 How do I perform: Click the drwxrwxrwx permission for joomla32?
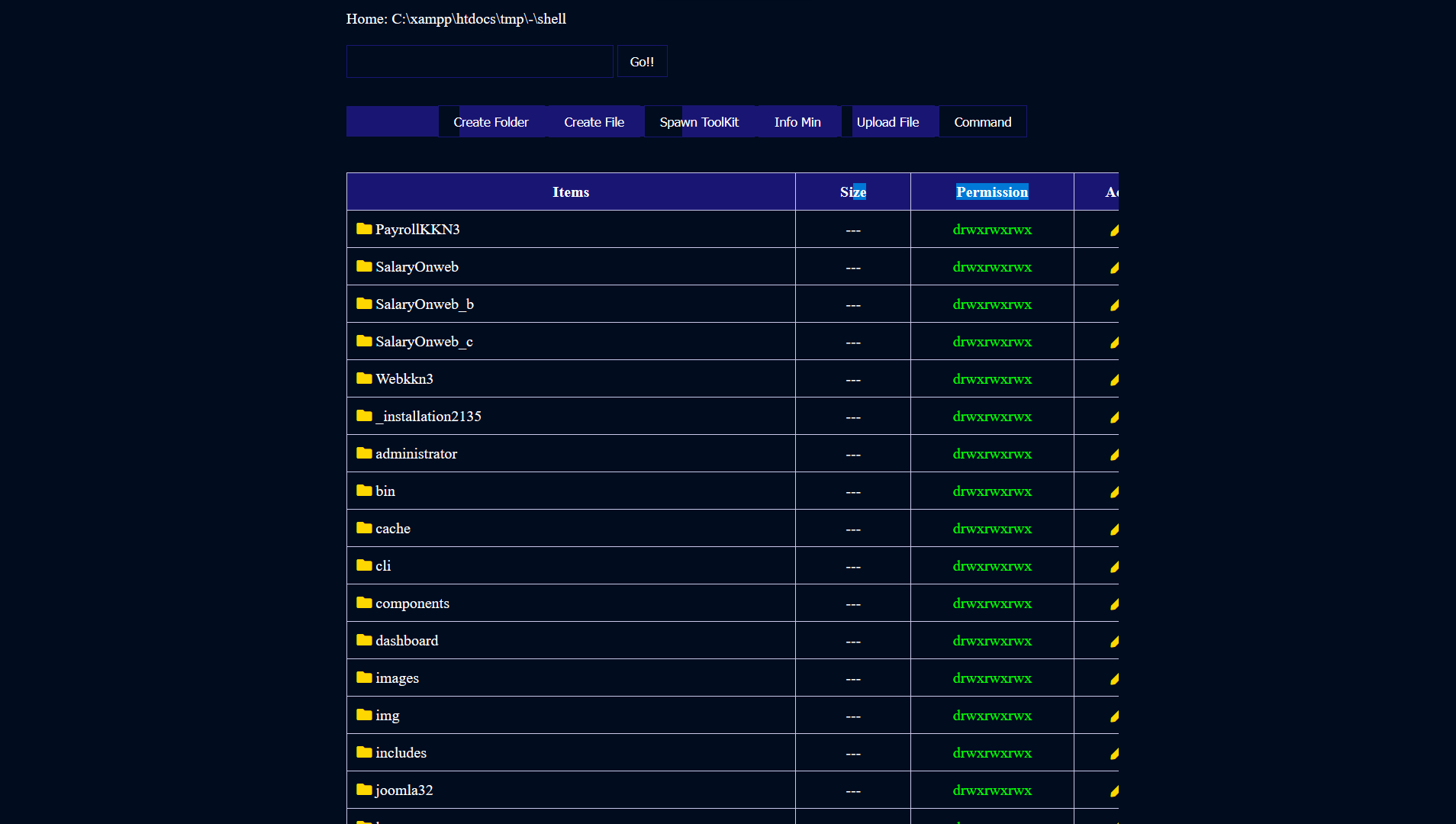(992, 790)
